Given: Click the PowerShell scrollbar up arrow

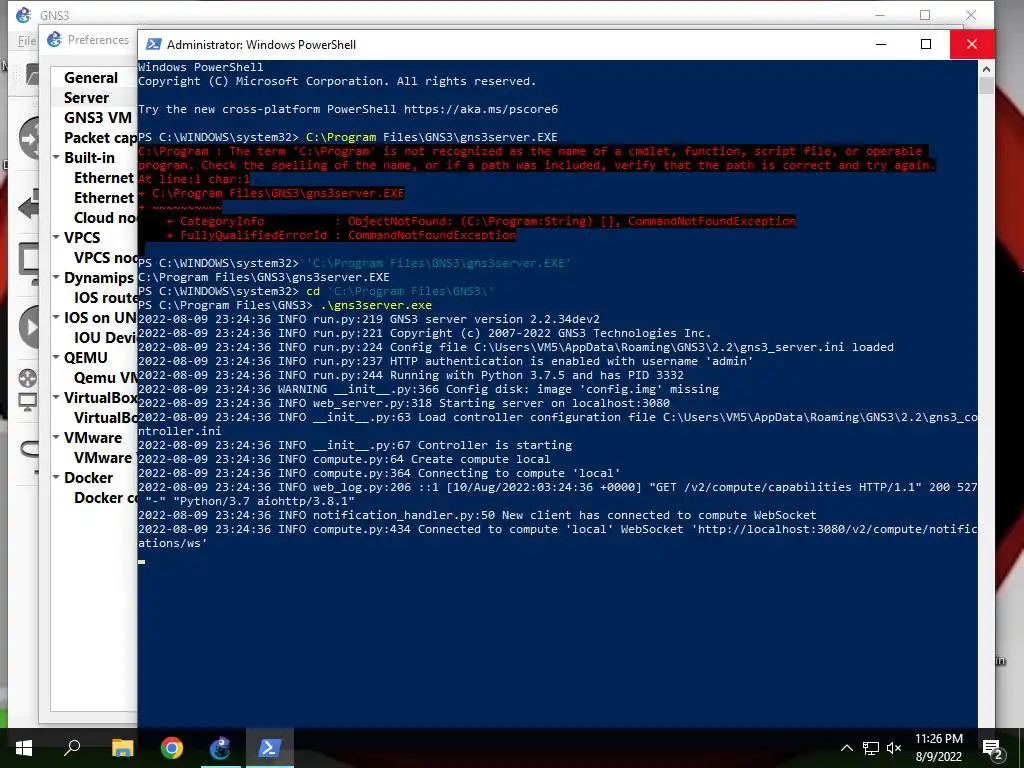Looking at the screenshot, I should tap(986, 69).
